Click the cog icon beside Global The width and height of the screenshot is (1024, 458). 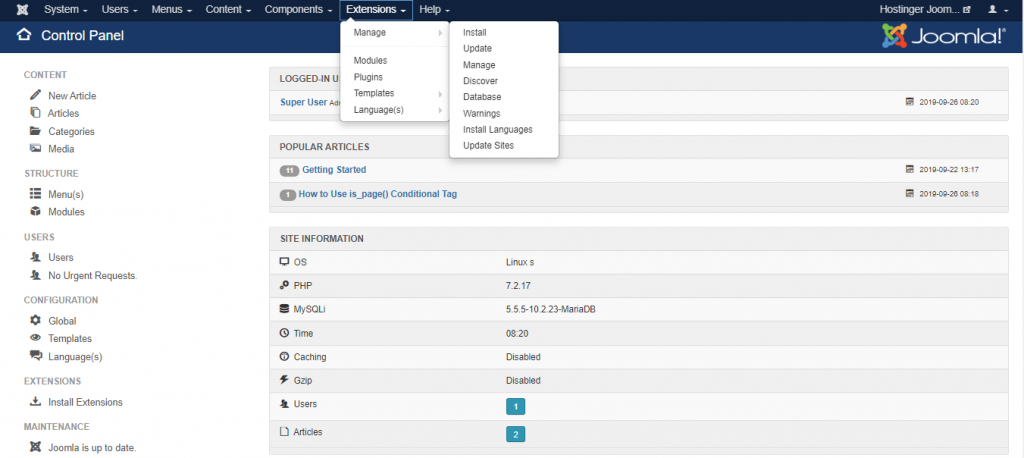click(x=35, y=321)
